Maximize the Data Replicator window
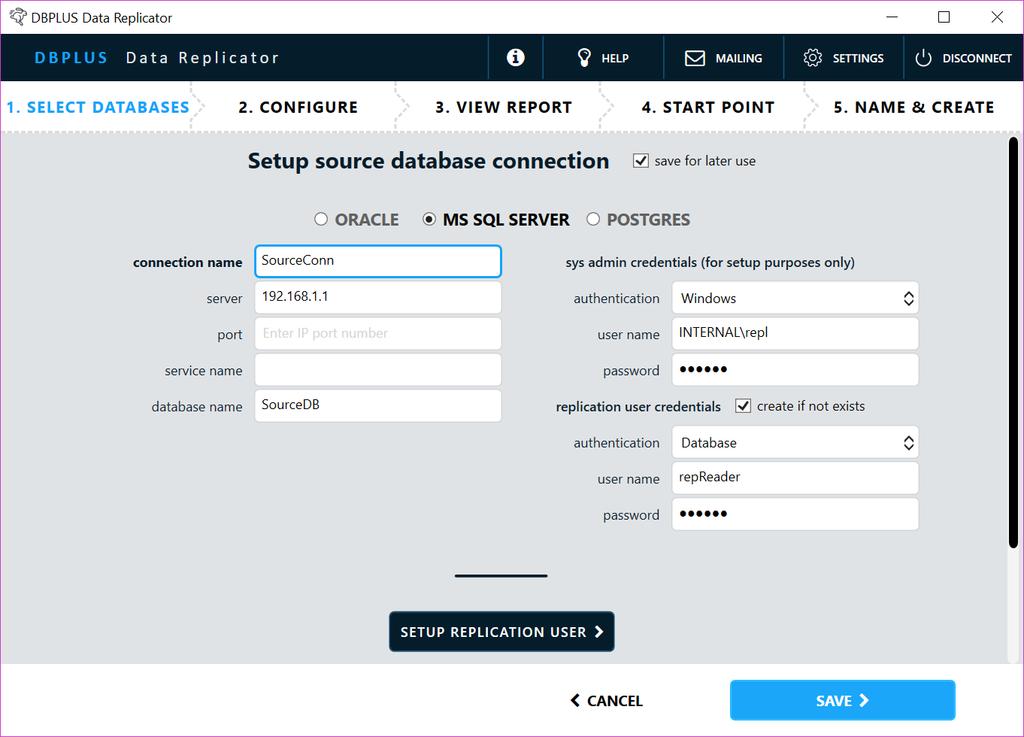Screen dimensions: 1024x737 pos(944,17)
